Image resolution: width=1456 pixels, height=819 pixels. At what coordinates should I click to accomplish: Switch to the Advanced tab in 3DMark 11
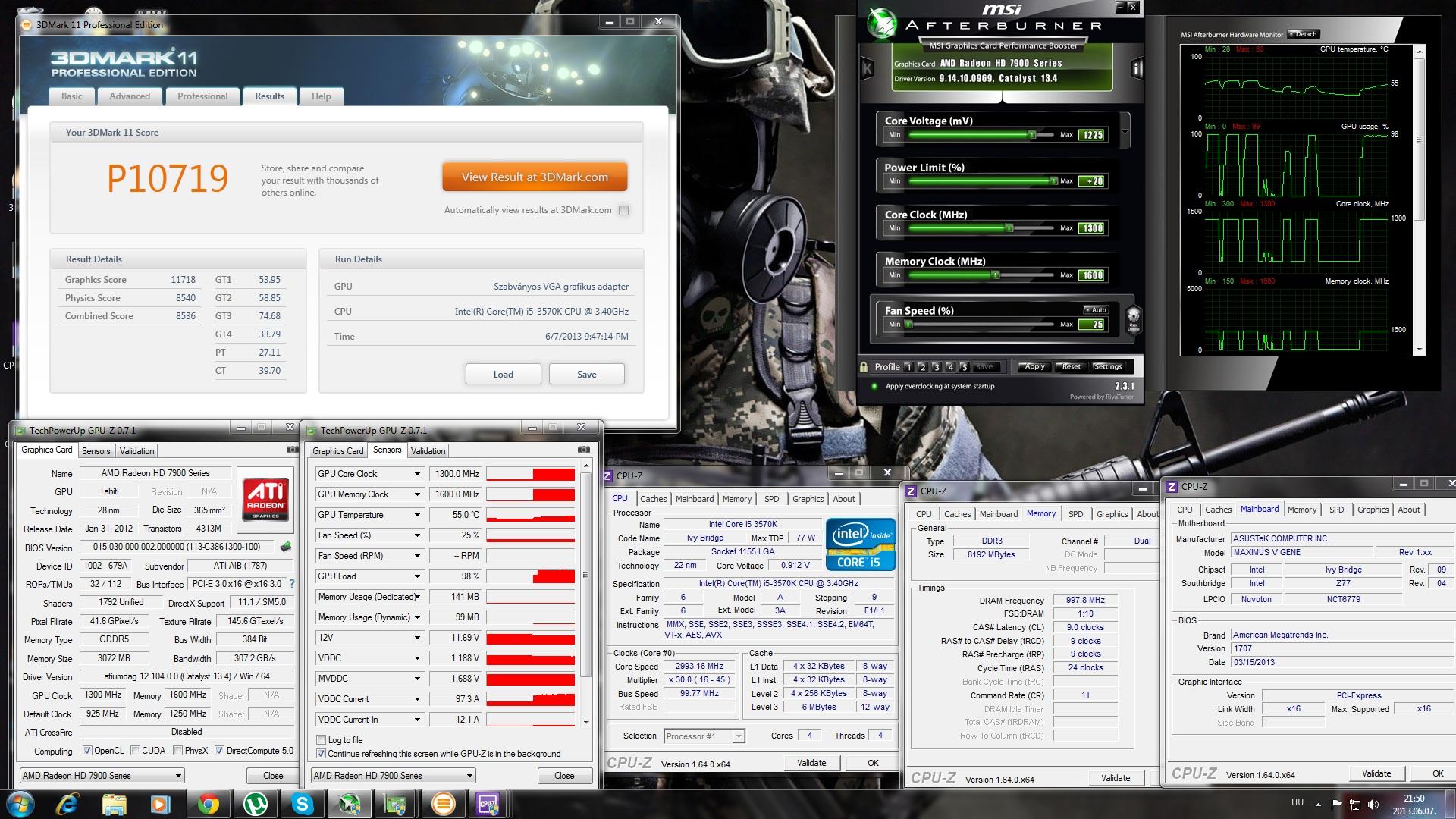pyautogui.click(x=130, y=96)
